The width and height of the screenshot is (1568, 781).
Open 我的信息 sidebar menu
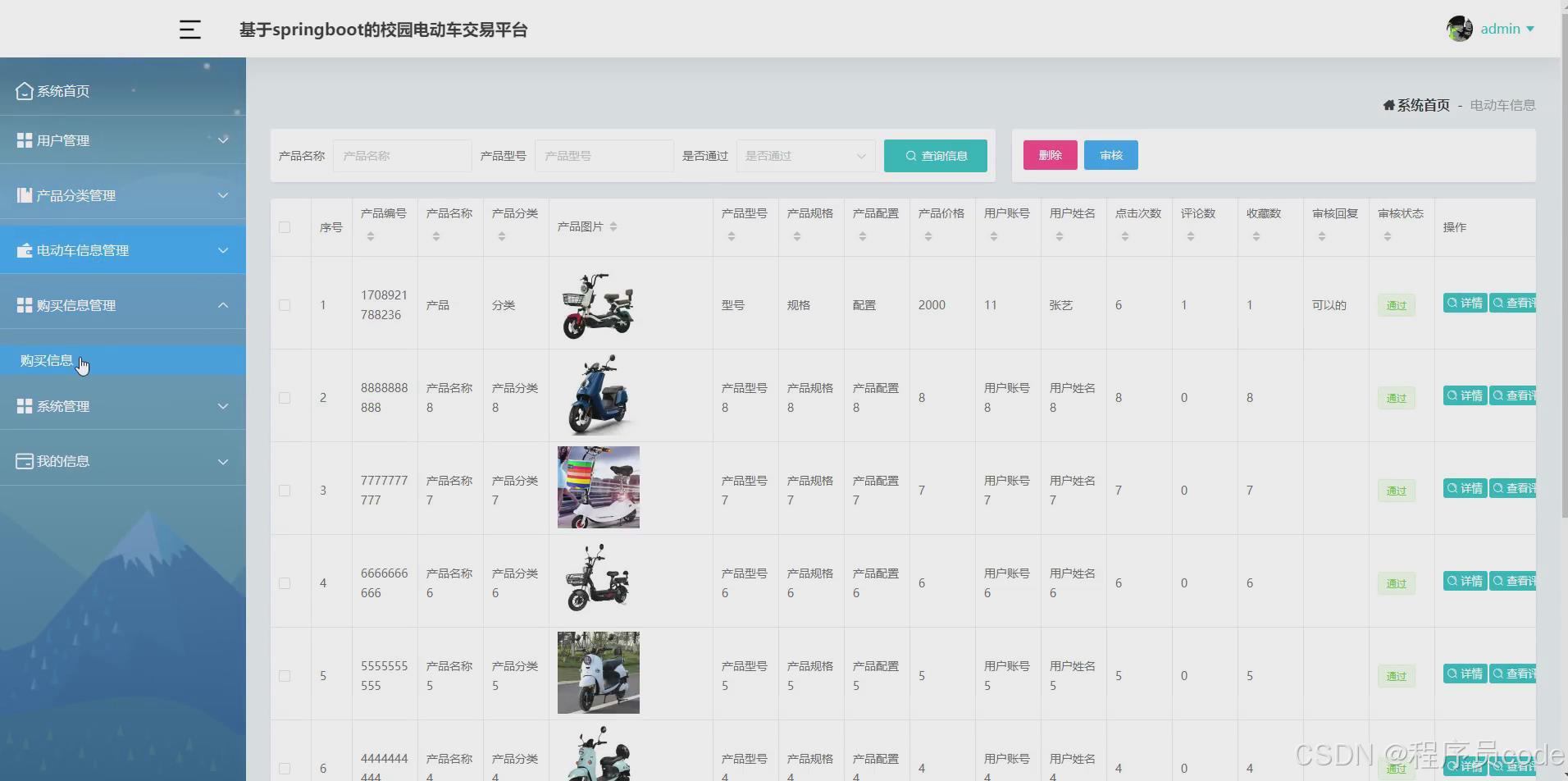[x=123, y=461]
